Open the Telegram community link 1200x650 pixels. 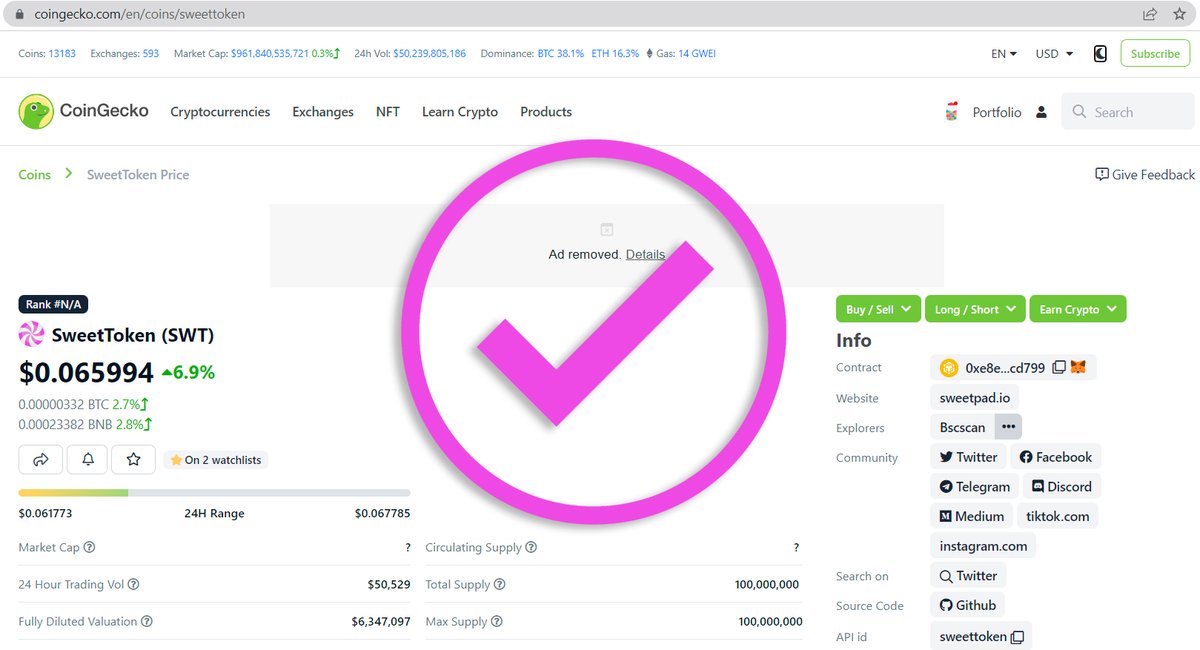click(x=975, y=487)
